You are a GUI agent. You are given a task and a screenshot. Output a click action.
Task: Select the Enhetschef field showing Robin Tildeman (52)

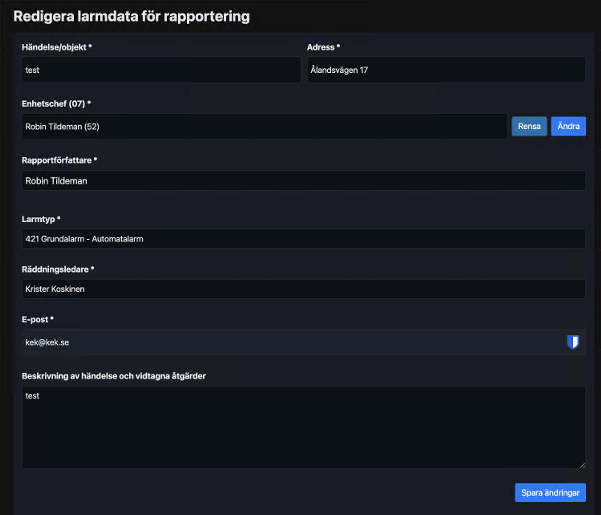tap(263, 126)
